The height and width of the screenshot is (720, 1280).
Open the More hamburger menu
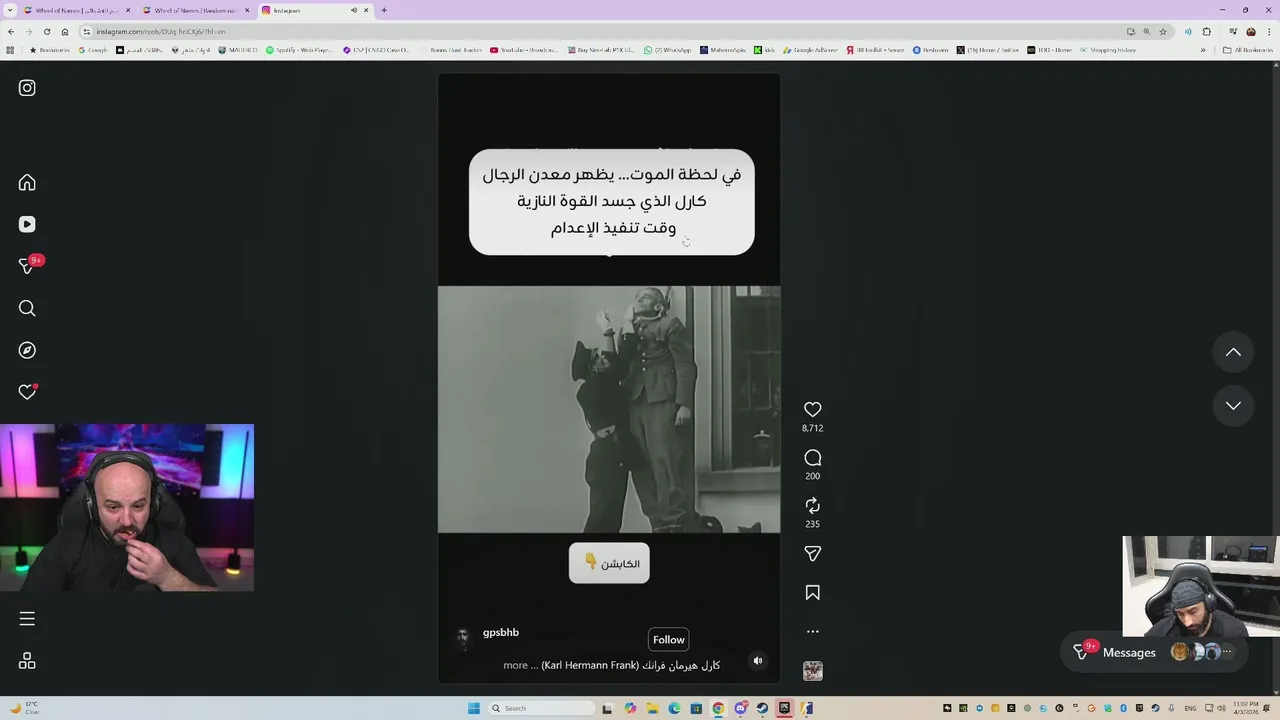pyautogui.click(x=27, y=619)
